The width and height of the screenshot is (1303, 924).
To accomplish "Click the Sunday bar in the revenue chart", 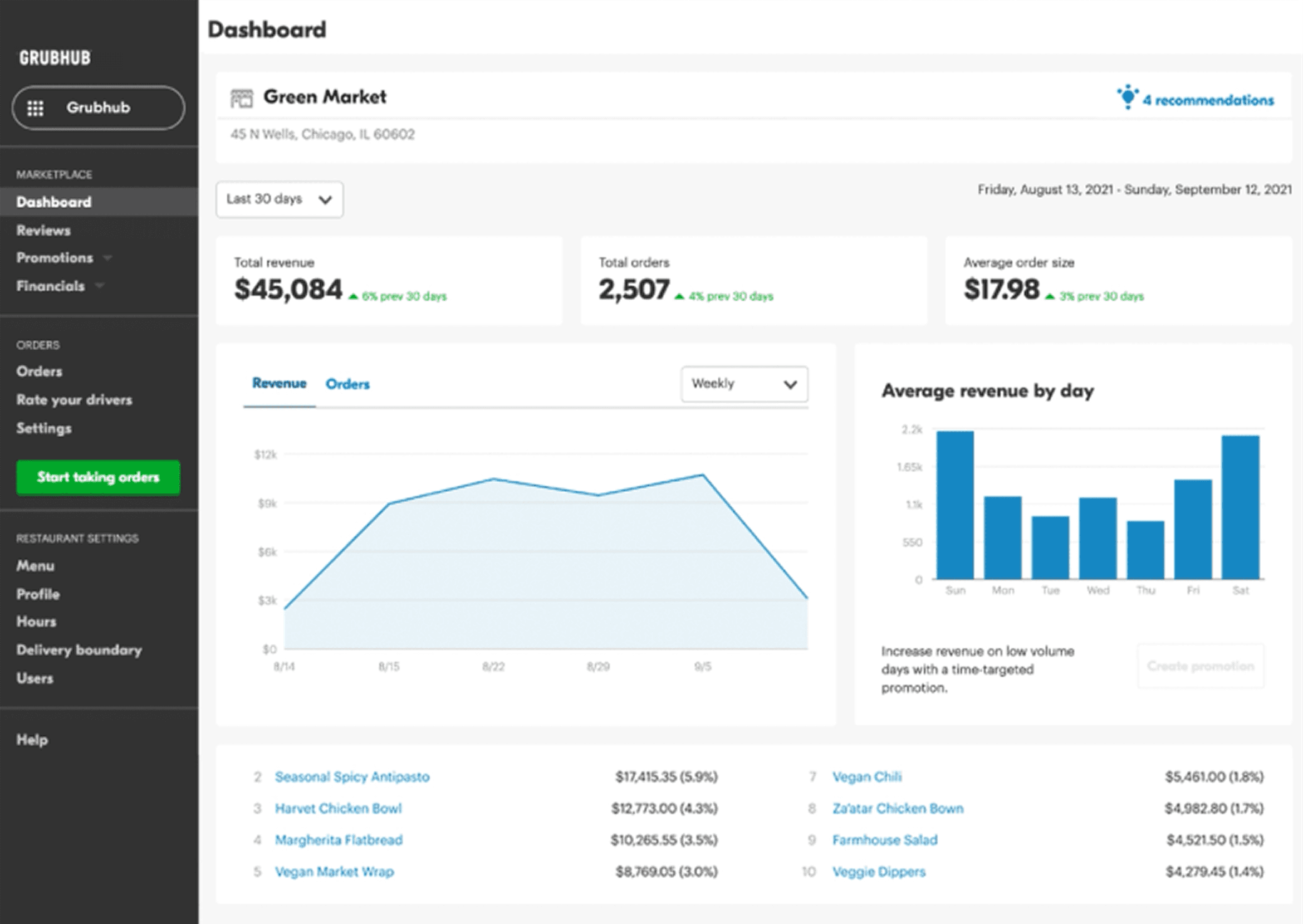I will pyautogui.click(x=955, y=505).
